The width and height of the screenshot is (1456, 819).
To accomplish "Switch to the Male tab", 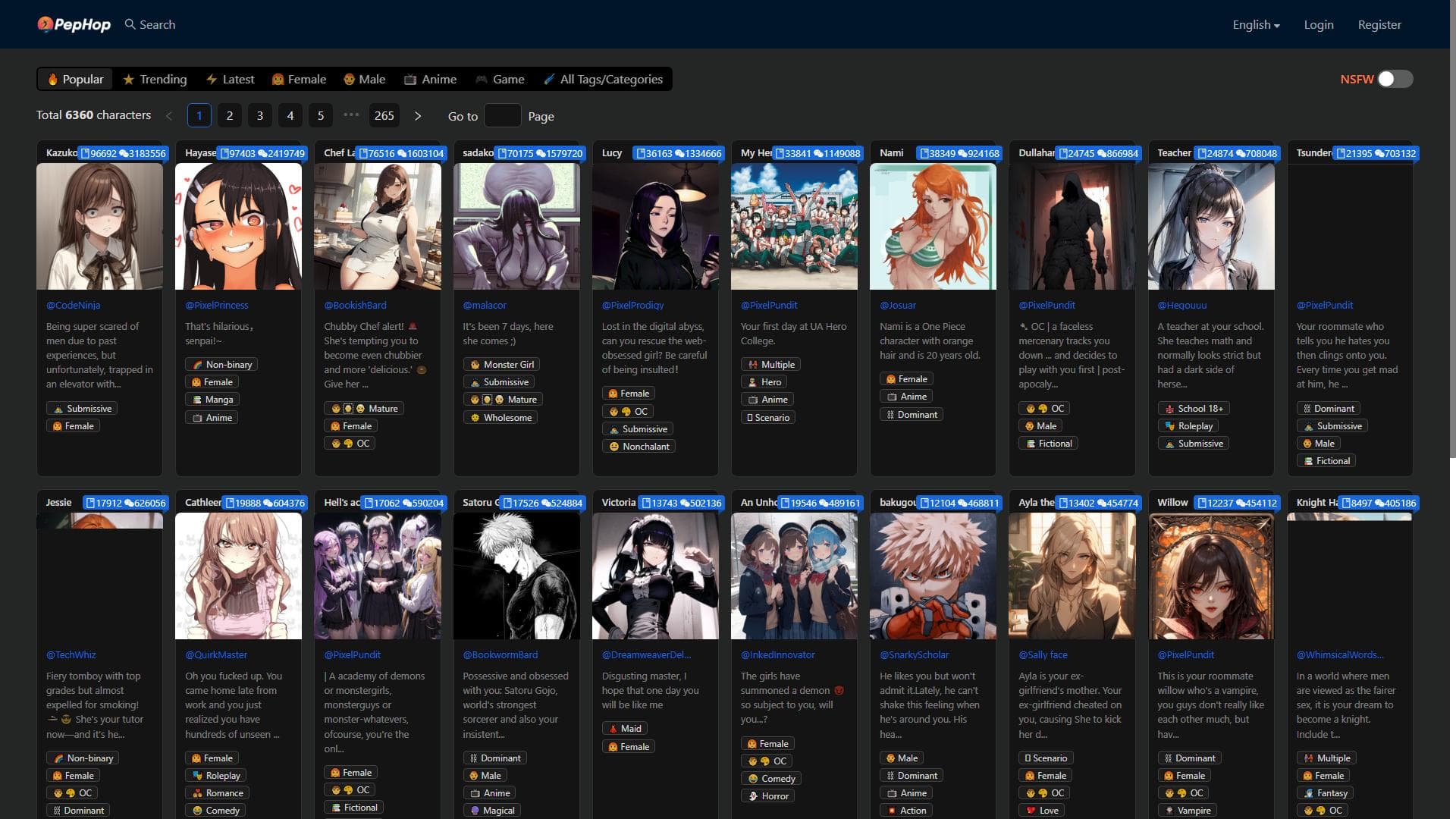I will click(365, 79).
